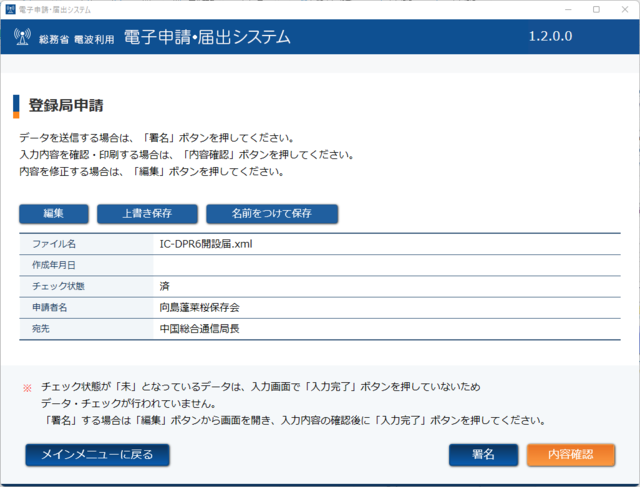Select applicant name 向島蓬莱桜保存会
Screen dimensions: 640x487
pos(199,307)
